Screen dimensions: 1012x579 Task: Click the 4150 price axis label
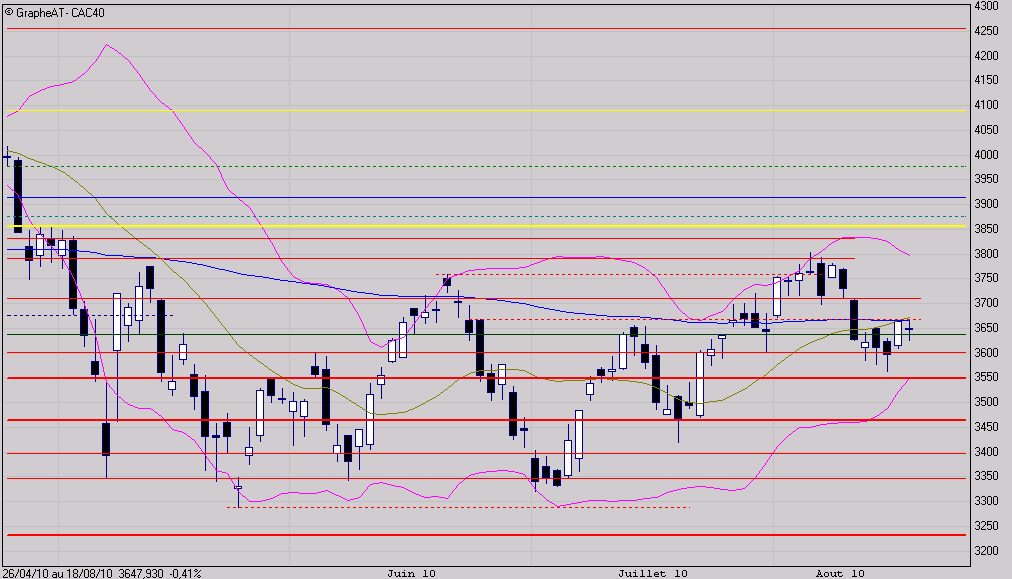pos(986,80)
